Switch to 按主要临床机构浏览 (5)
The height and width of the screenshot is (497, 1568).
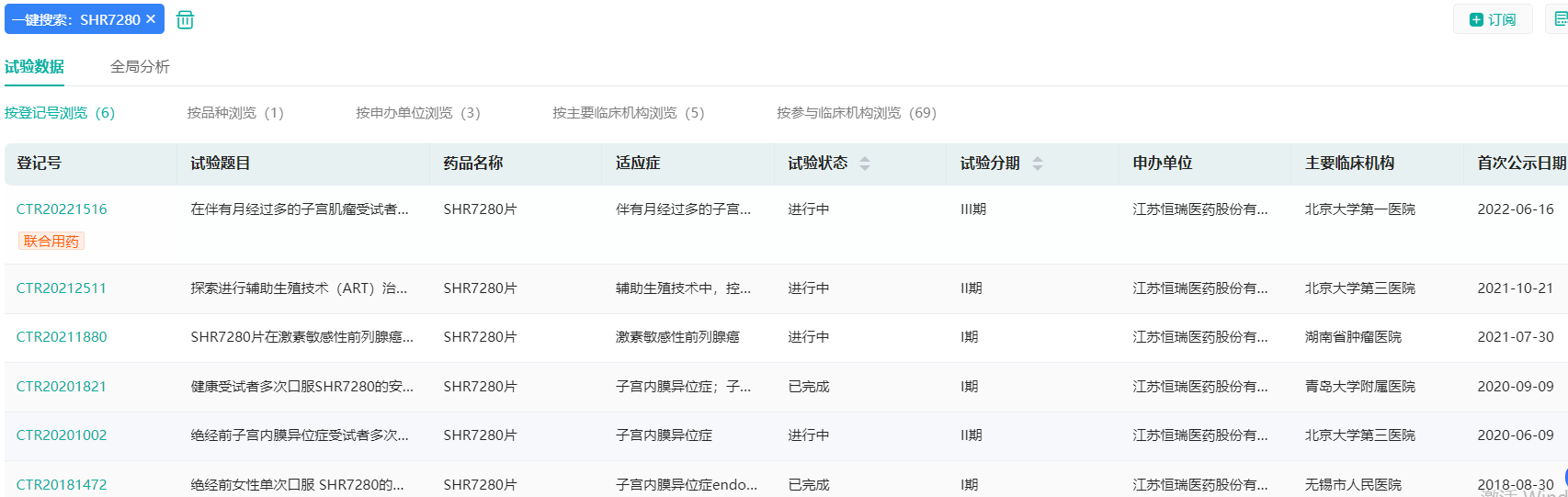pyautogui.click(x=629, y=113)
